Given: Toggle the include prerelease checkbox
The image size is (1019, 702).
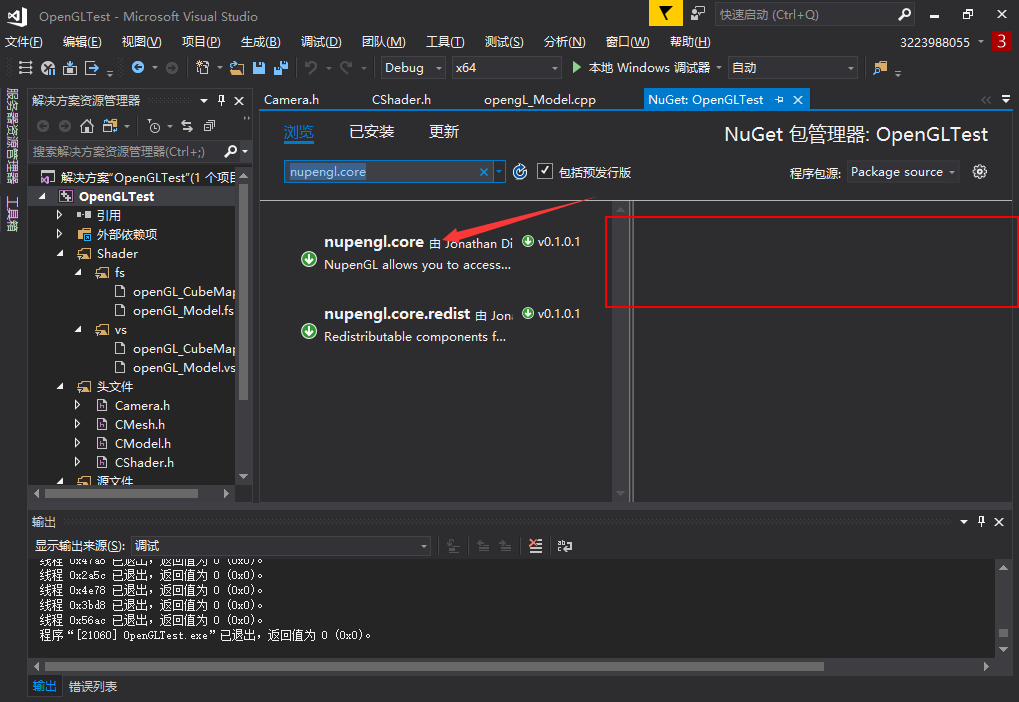Looking at the screenshot, I should point(545,171).
